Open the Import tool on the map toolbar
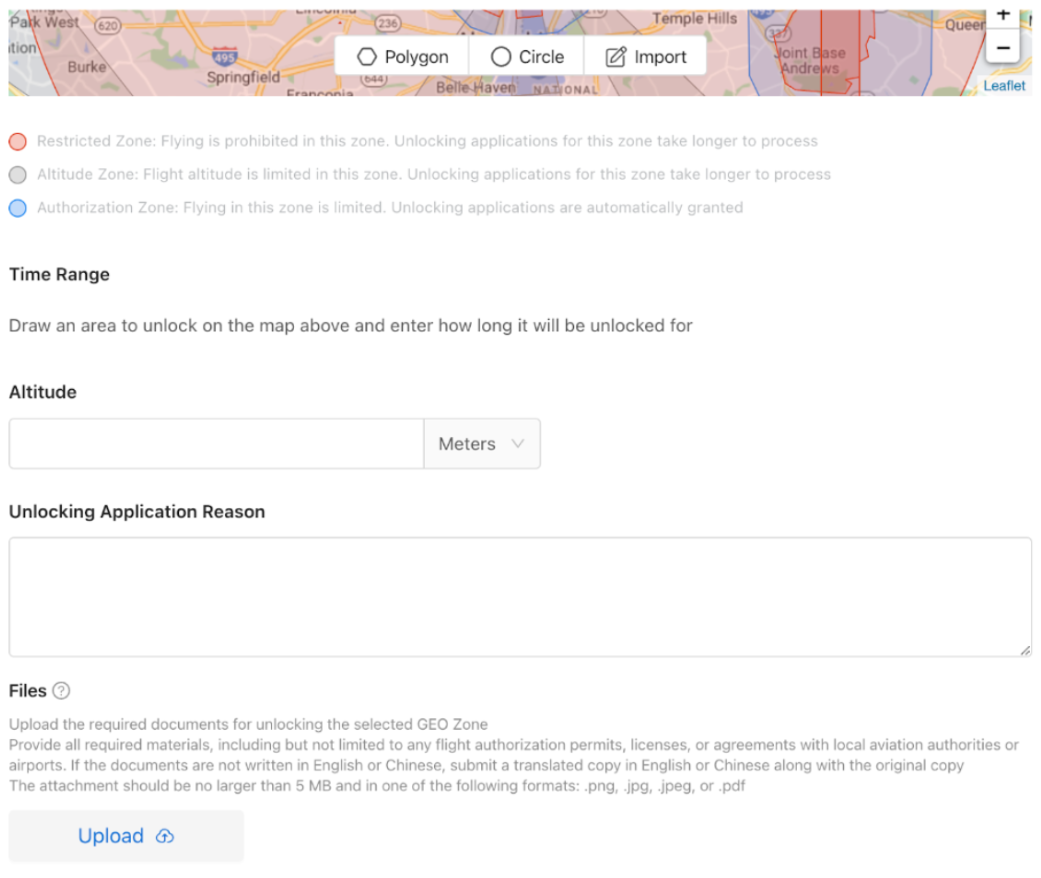1041x878 pixels. click(x=645, y=56)
